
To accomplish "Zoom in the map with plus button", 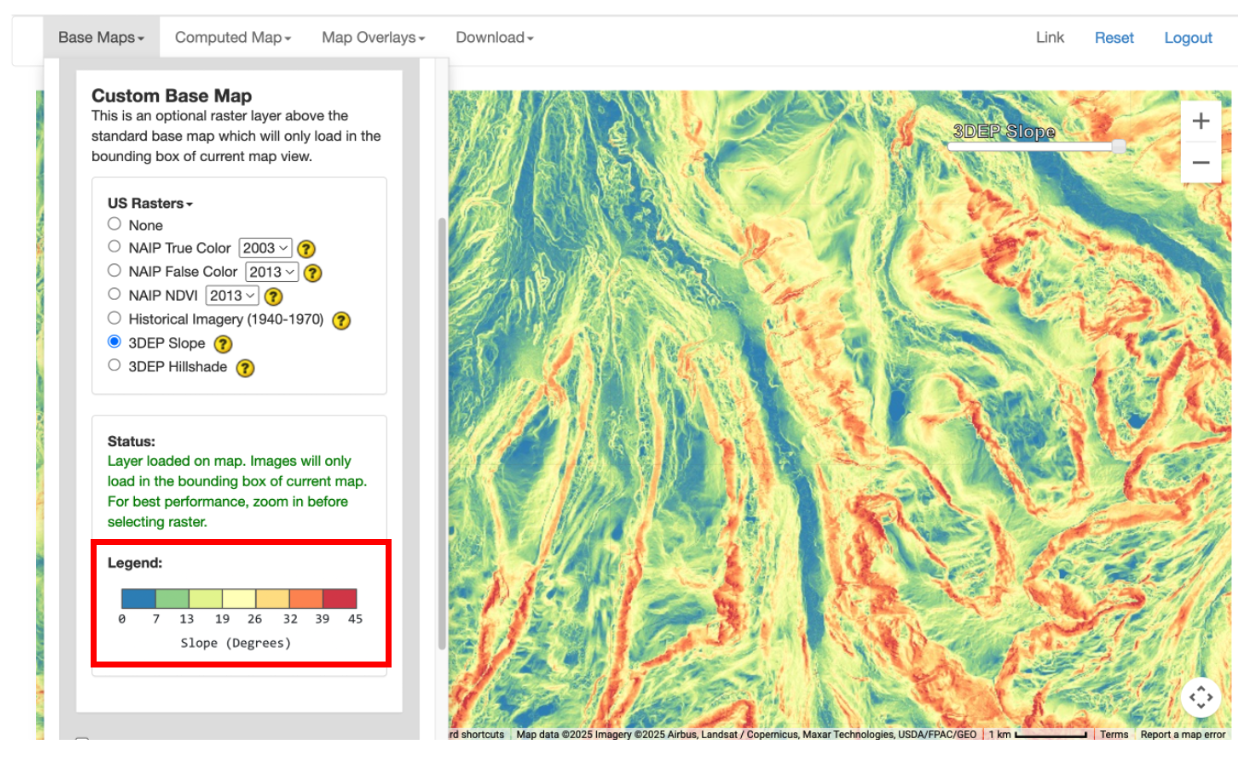I will pyautogui.click(x=1201, y=122).
